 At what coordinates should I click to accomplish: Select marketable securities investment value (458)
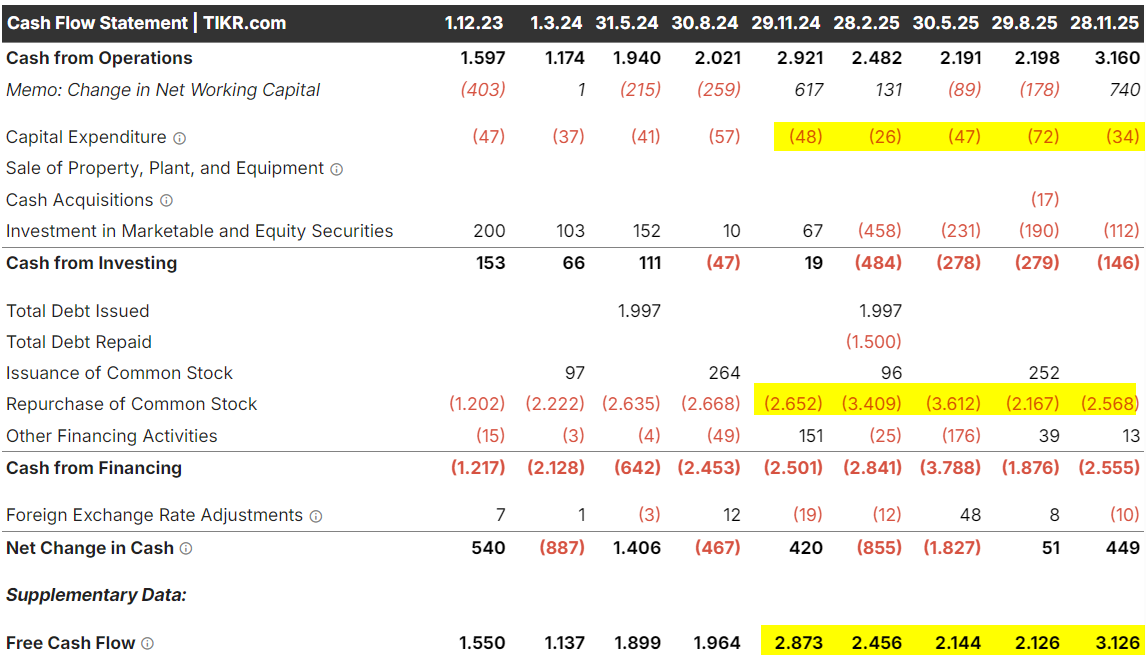pos(879,232)
